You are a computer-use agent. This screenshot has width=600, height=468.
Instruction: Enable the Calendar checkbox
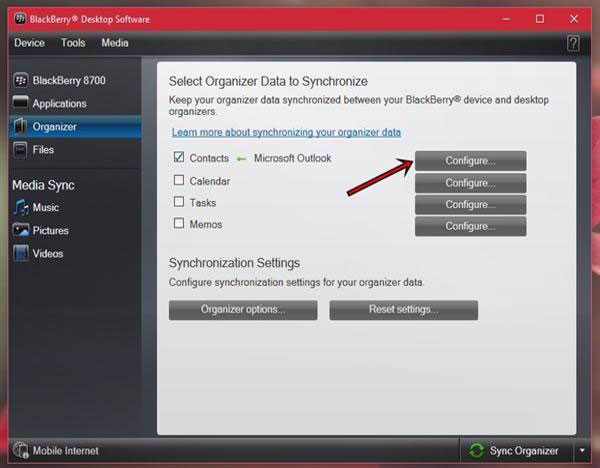pyautogui.click(x=179, y=180)
